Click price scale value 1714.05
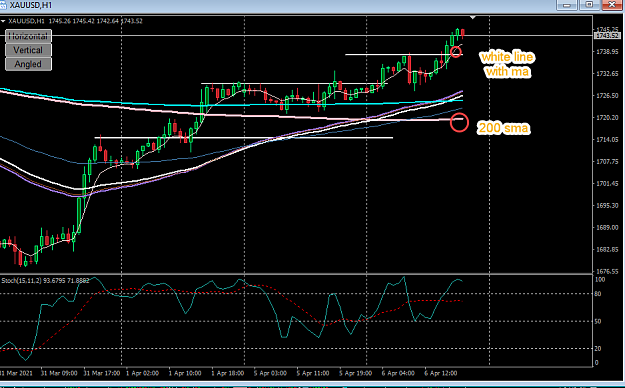The height and width of the screenshot is (388, 625). tap(606, 140)
